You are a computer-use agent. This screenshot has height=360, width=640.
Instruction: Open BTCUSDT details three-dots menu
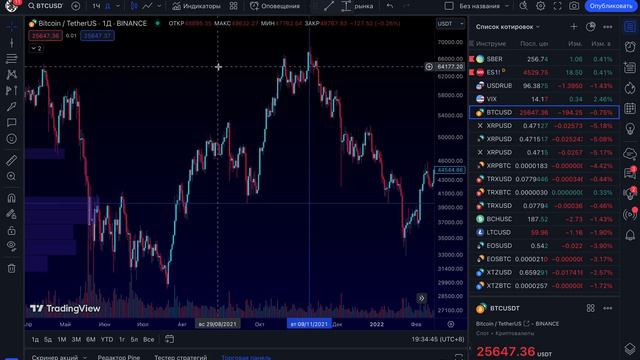coord(608,309)
